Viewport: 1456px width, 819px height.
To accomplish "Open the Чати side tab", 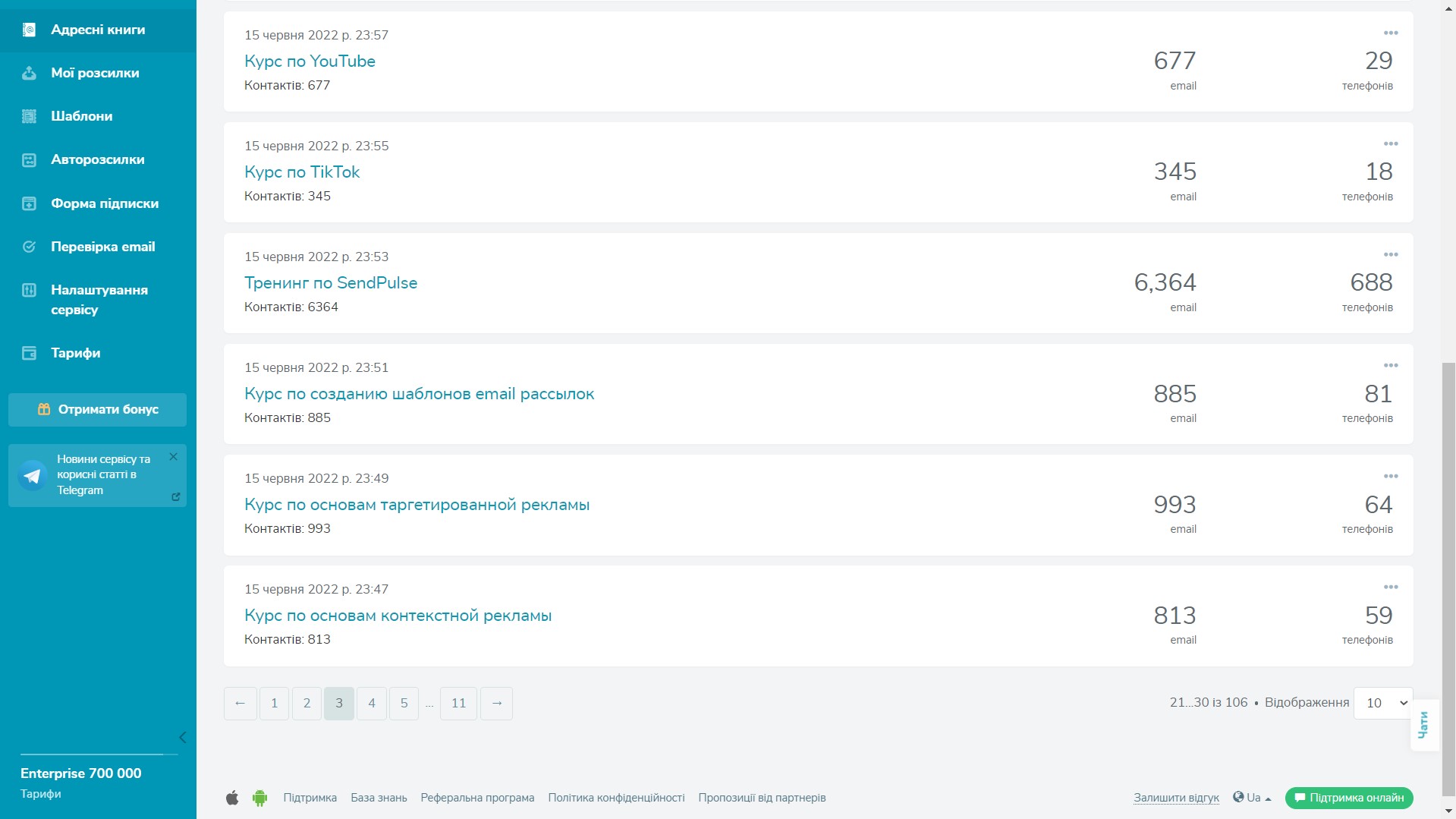I will pos(1424,725).
